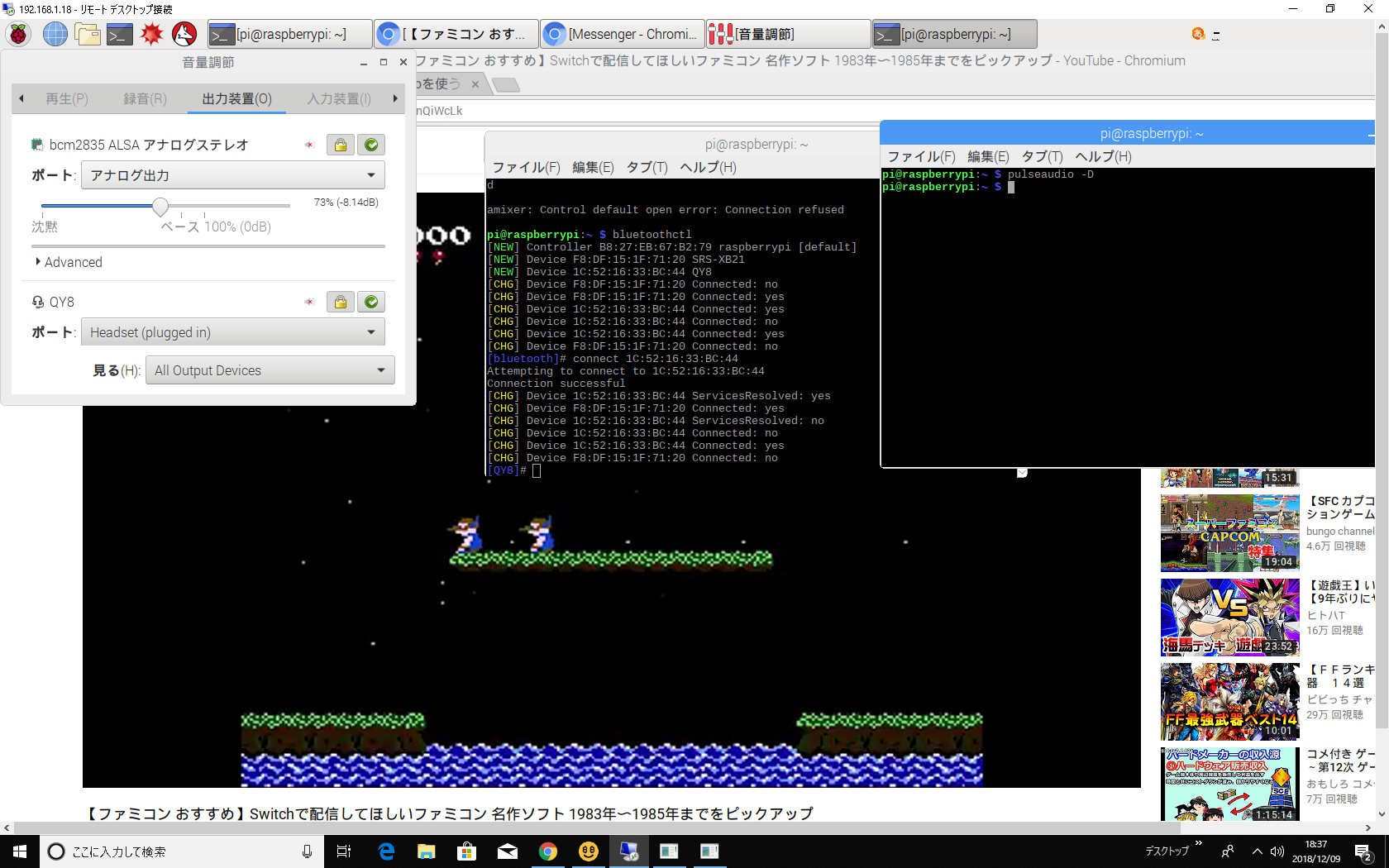The height and width of the screenshot is (868, 1389).
Task: Open the SFC カプコン video thumbnail
Action: (1230, 533)
